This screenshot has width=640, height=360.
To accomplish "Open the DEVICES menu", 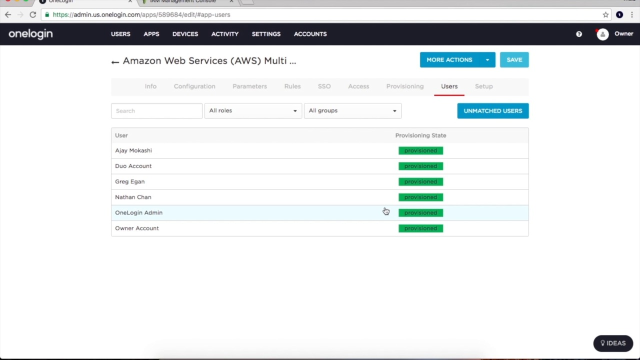I will (x=185, y=34).
